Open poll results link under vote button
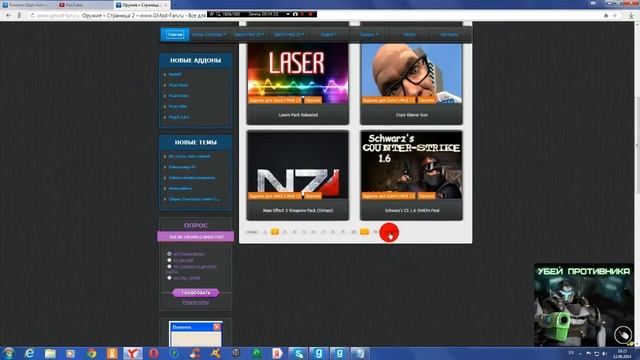Screen dimensions: 640x360 196,302
